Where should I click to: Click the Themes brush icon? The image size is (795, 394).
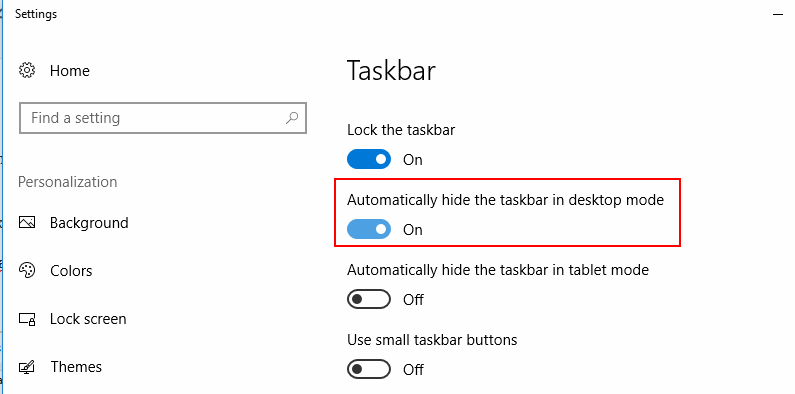click(27, 367)
